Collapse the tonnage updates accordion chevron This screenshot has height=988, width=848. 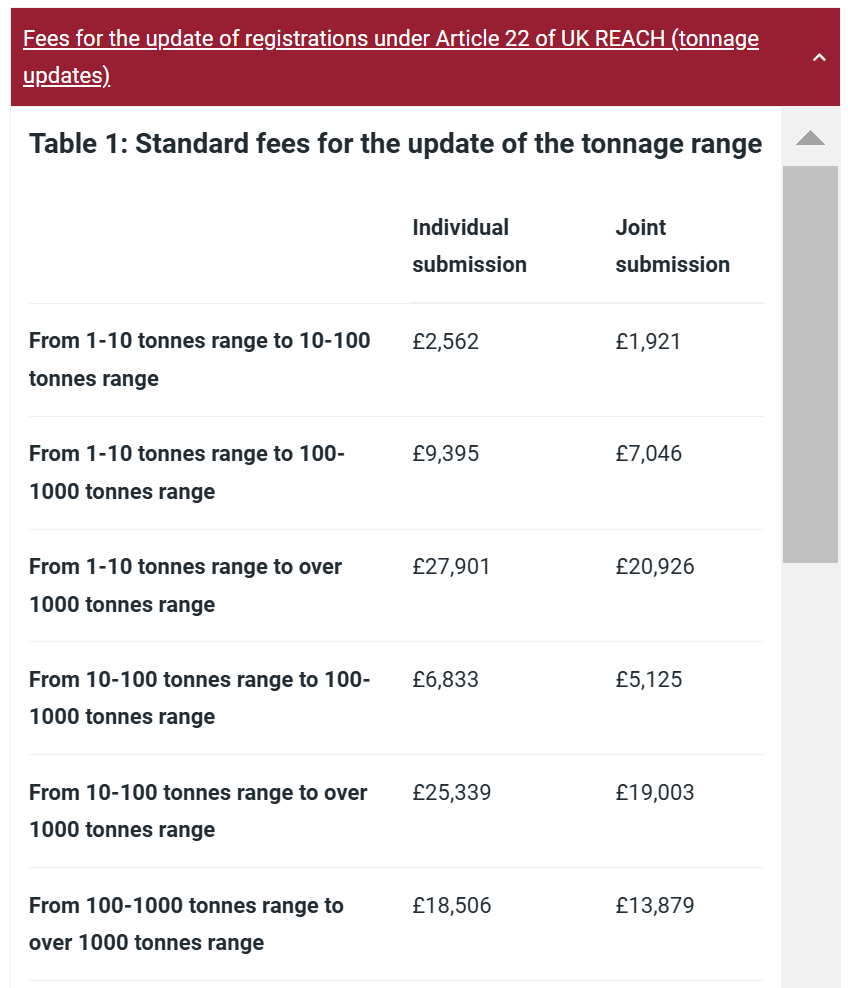(819, 58)
